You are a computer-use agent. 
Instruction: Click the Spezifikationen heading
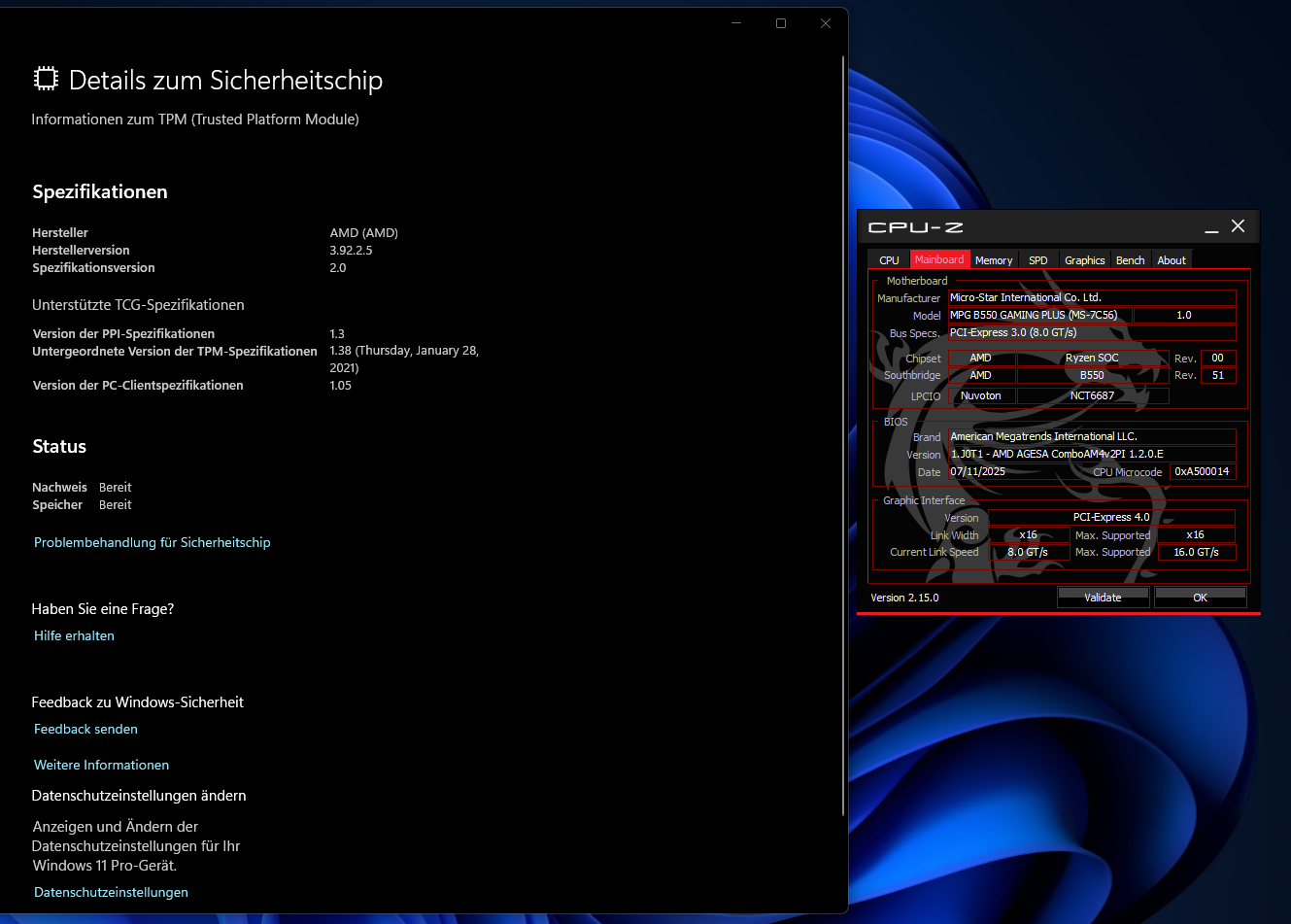pos(100,191)
